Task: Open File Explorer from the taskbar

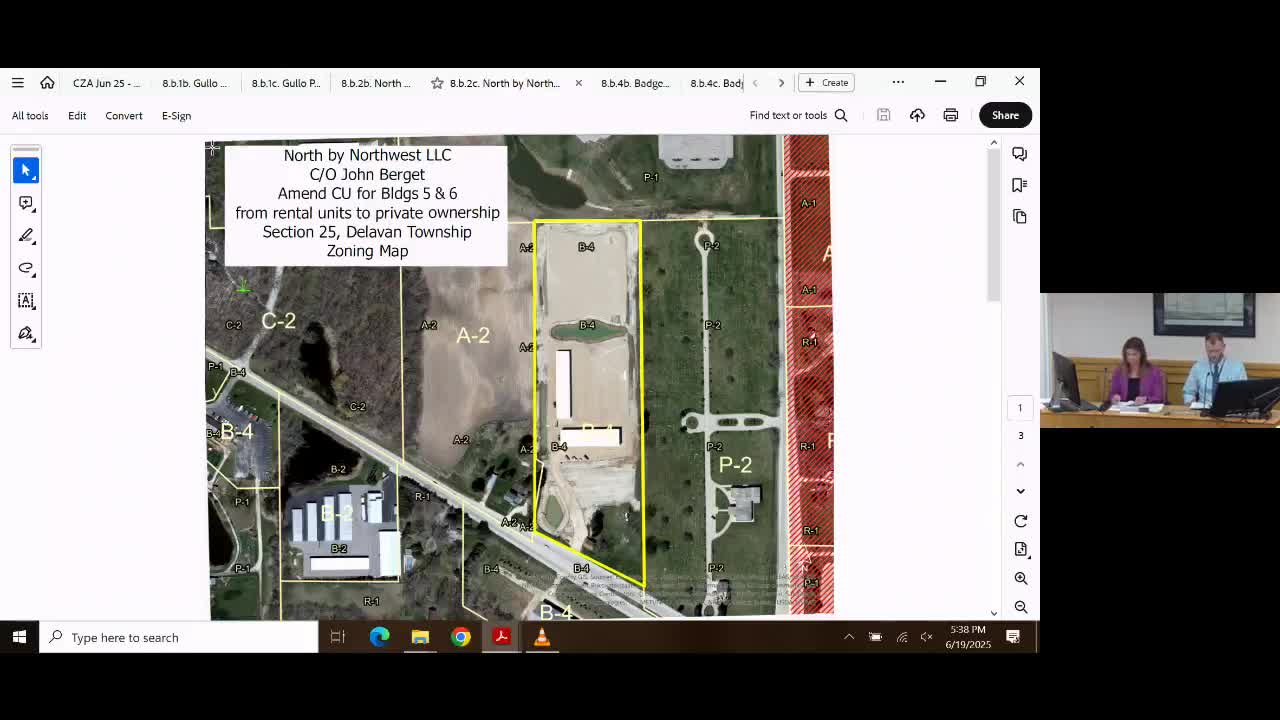Action: click(x=420, y=637)
